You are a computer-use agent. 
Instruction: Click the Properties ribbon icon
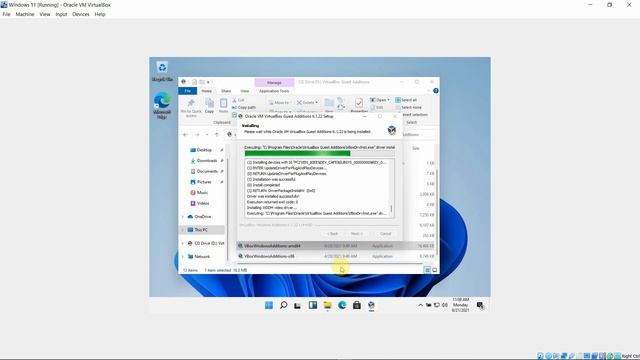(x=359, y=104)
